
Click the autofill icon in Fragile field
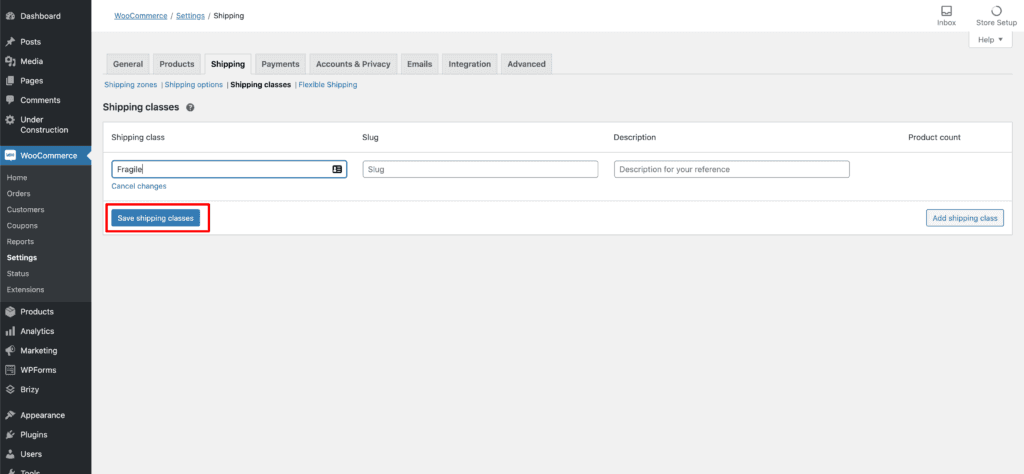337,169
